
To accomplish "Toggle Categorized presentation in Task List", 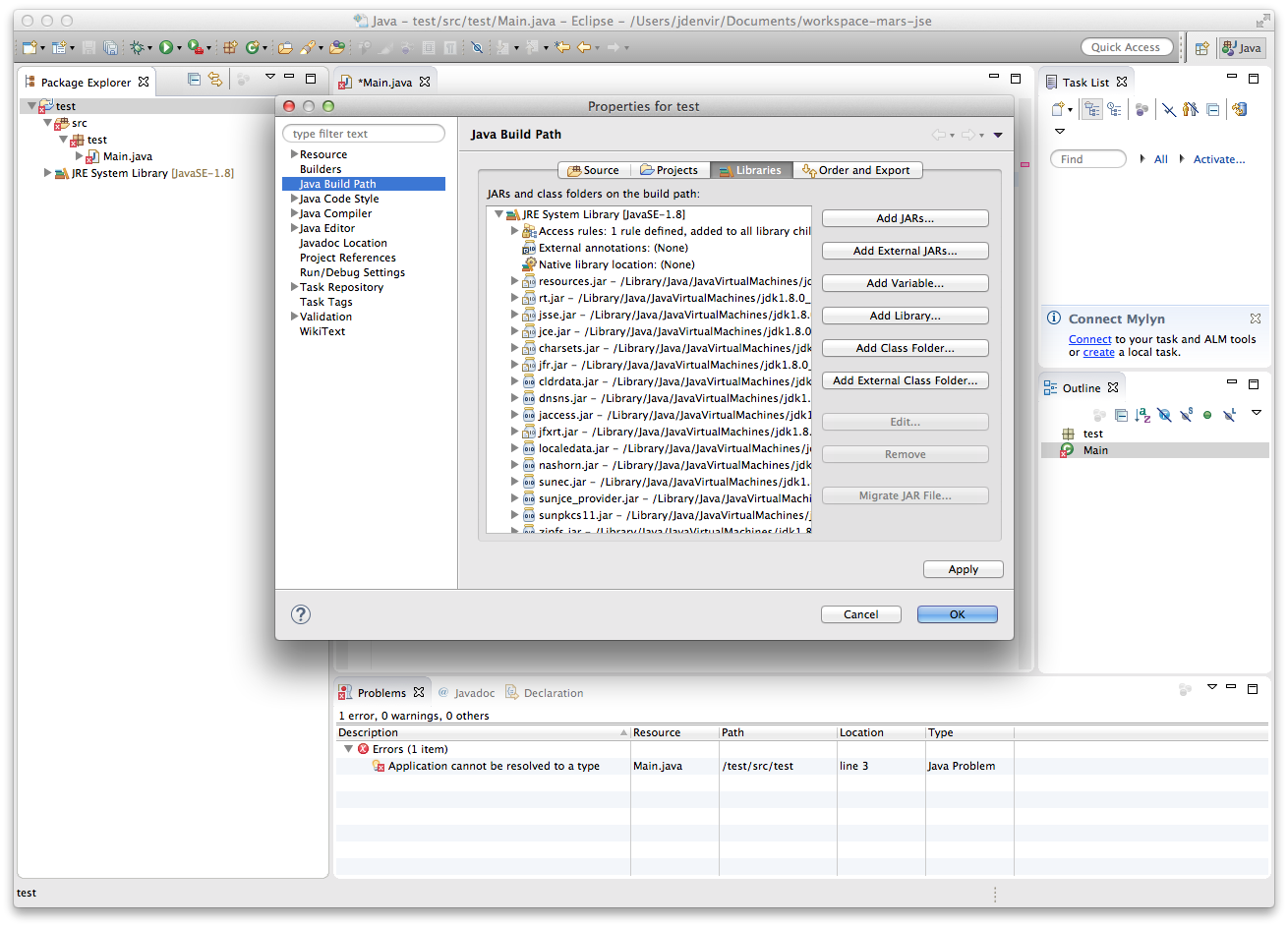I will click(x=1092, y=110).
